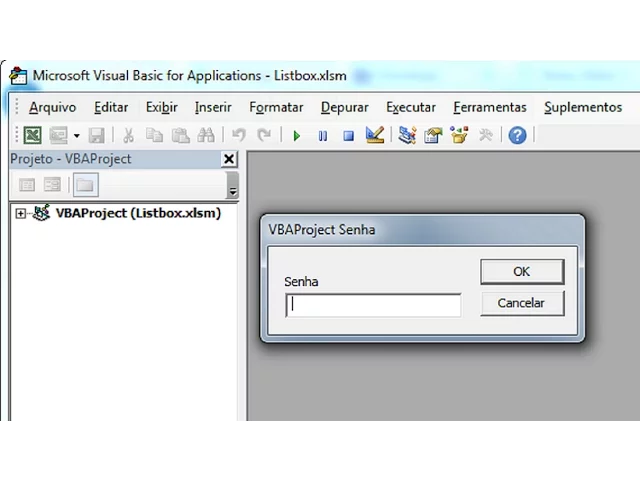Image resolution: width=640 pixels, height=480 pixels.
Task: Click the Copy icon in toolbar
Action: pyautogui.click(x=154, y=135)
